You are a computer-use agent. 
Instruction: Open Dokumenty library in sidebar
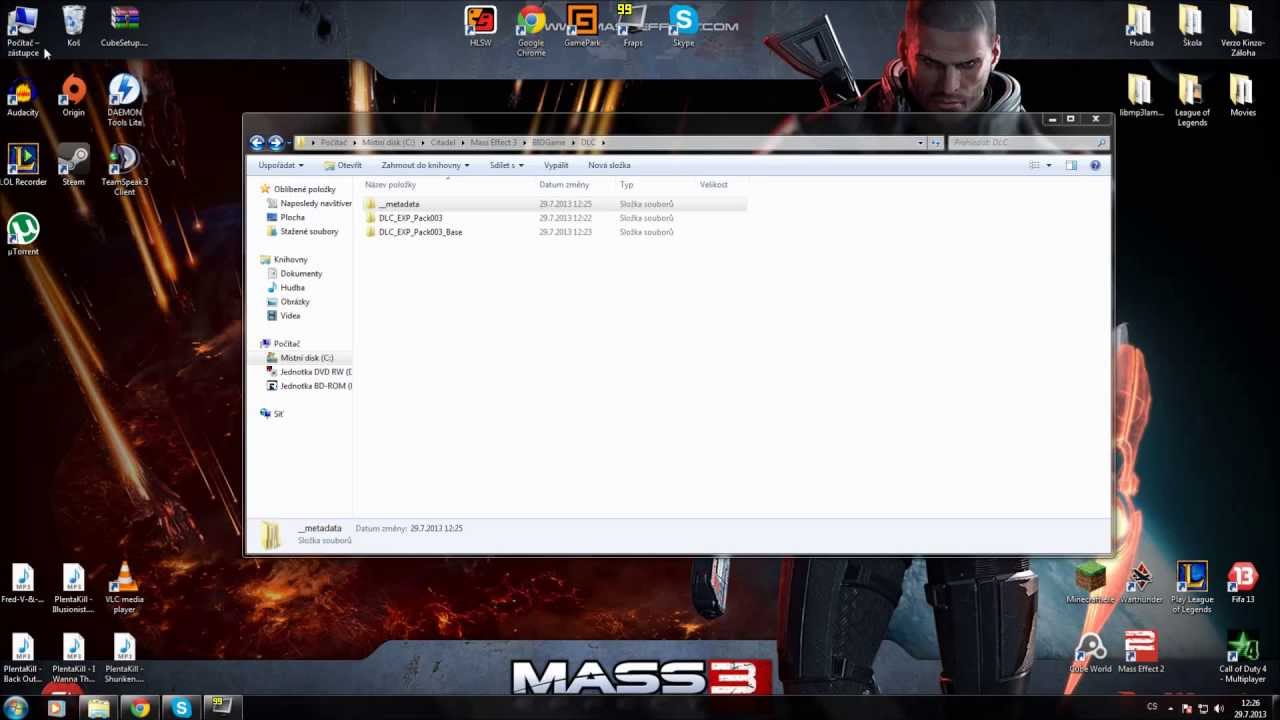pos(301,273)
